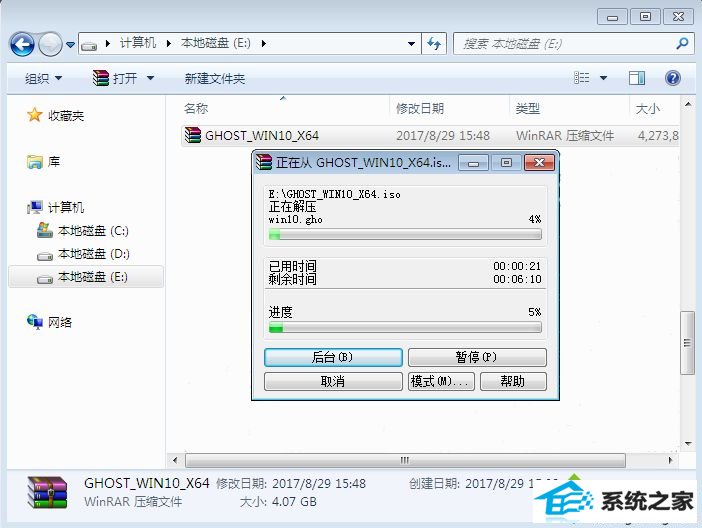The image size is (702, 528).
Task: Click the overall 进度 progress bar
Action: tap(405, 327)
